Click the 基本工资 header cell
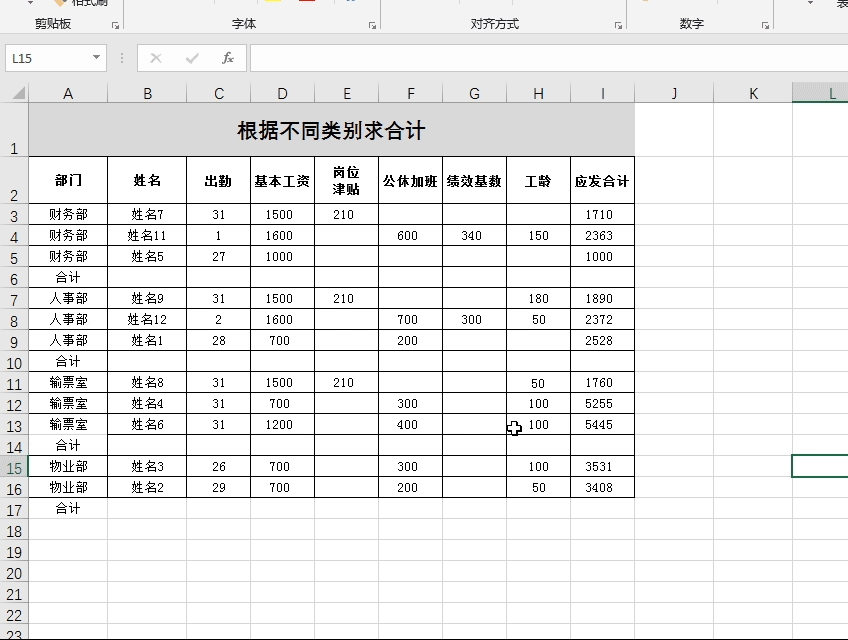Image resolution: width=848 pixels, height=640 pixels. (282, 180)
